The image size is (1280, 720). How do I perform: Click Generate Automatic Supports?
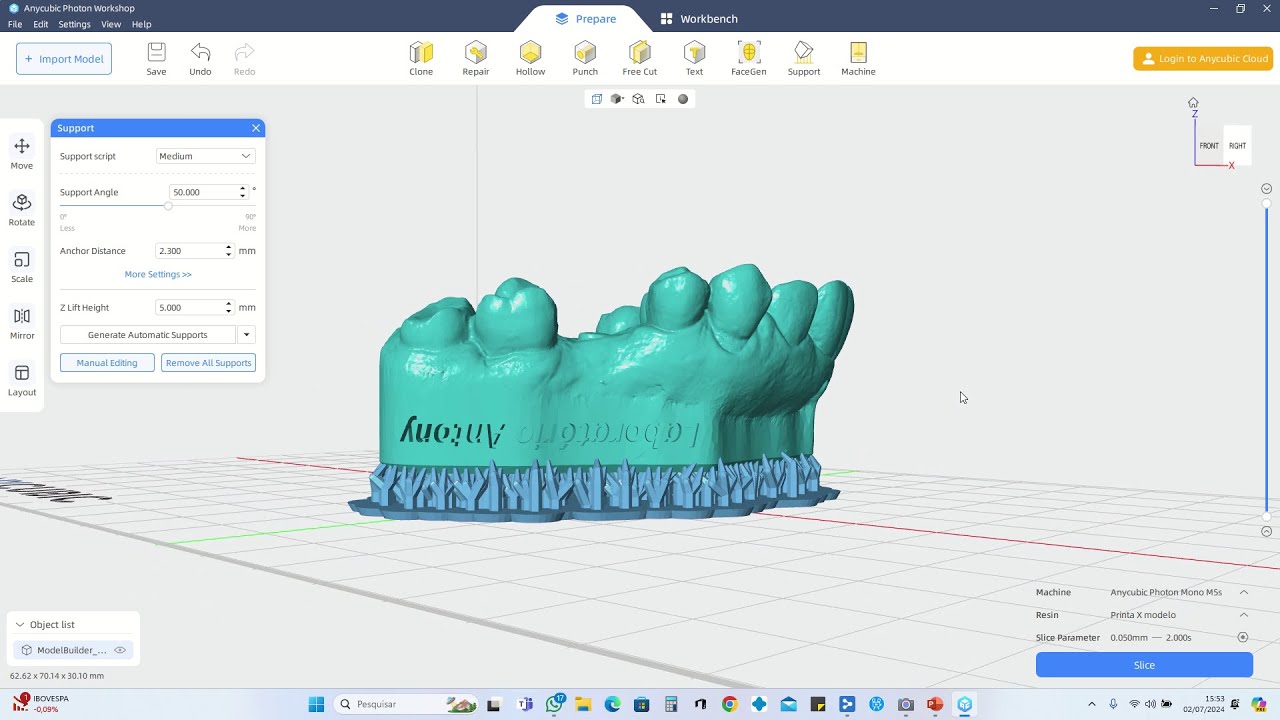point(148,335)
